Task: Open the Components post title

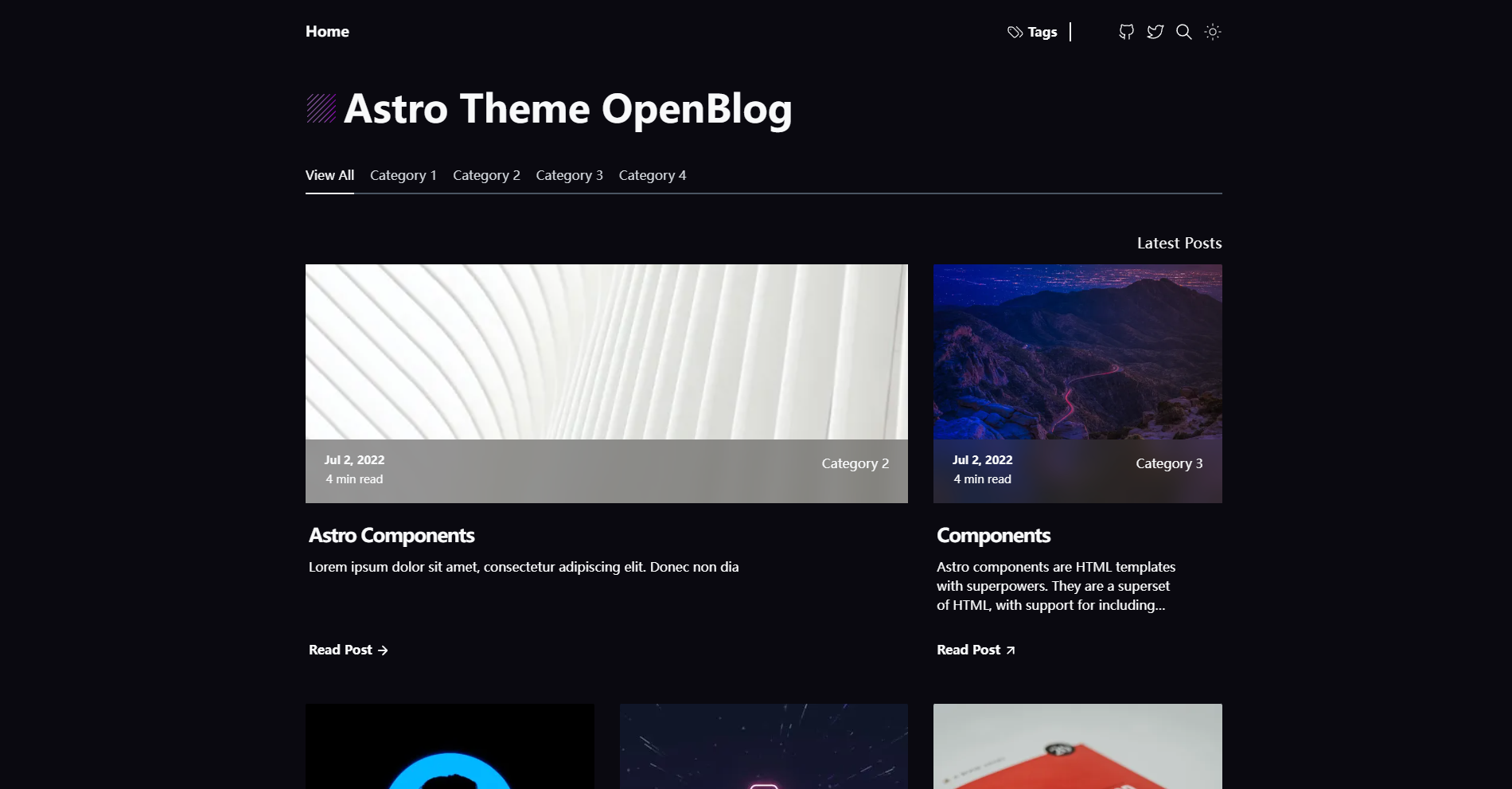Action: click(x=993, y=535)
